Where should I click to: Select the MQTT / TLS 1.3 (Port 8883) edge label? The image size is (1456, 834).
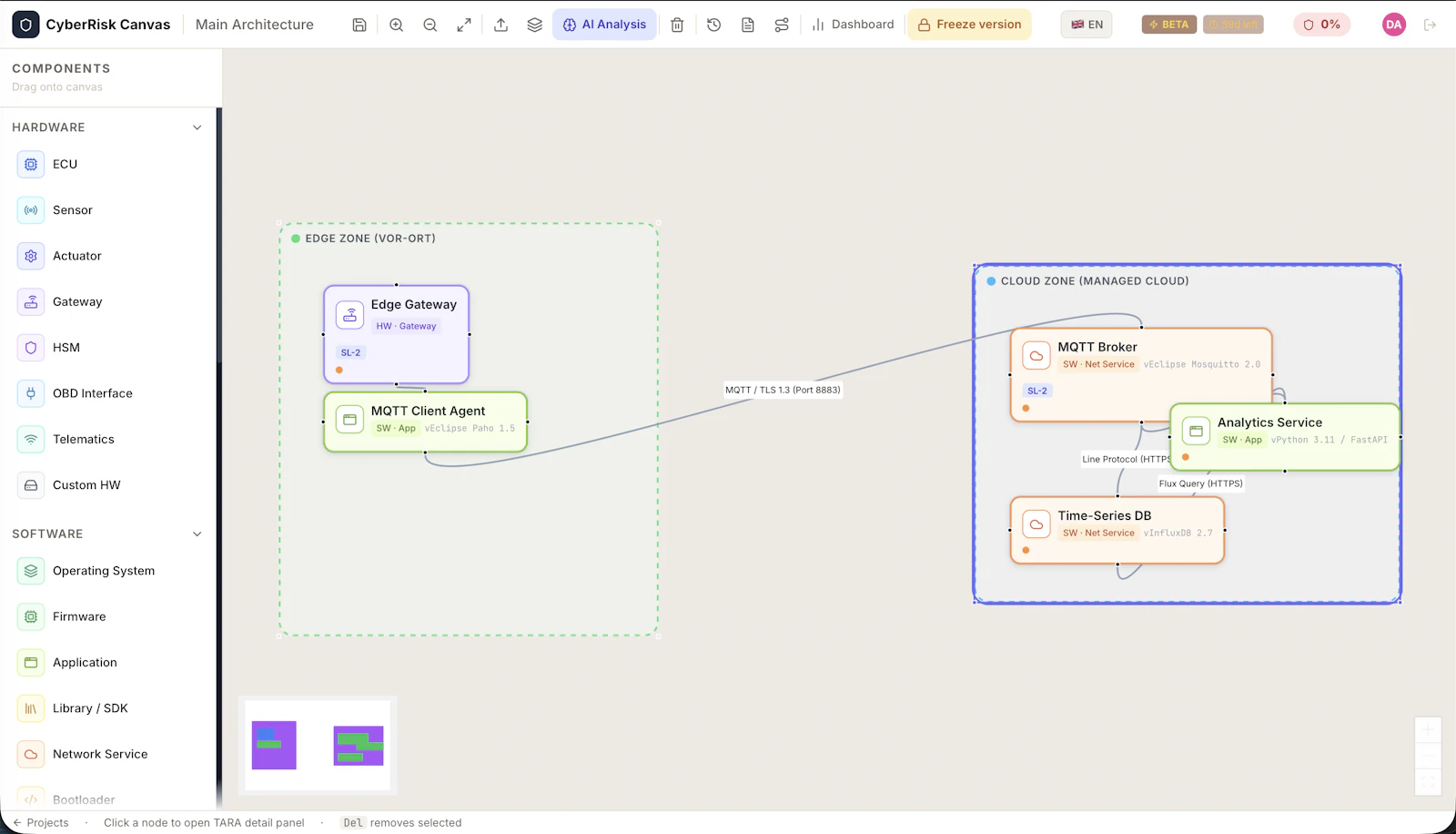pyautogui.click(x=783, y=390)
